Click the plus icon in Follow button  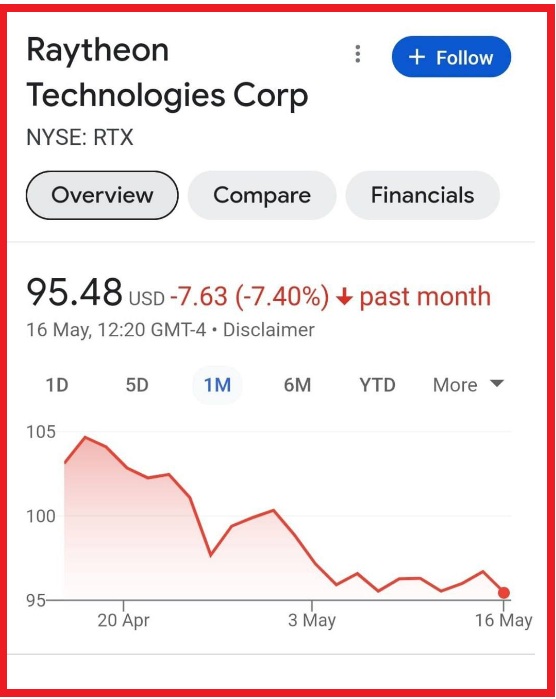tap(417, 57)
